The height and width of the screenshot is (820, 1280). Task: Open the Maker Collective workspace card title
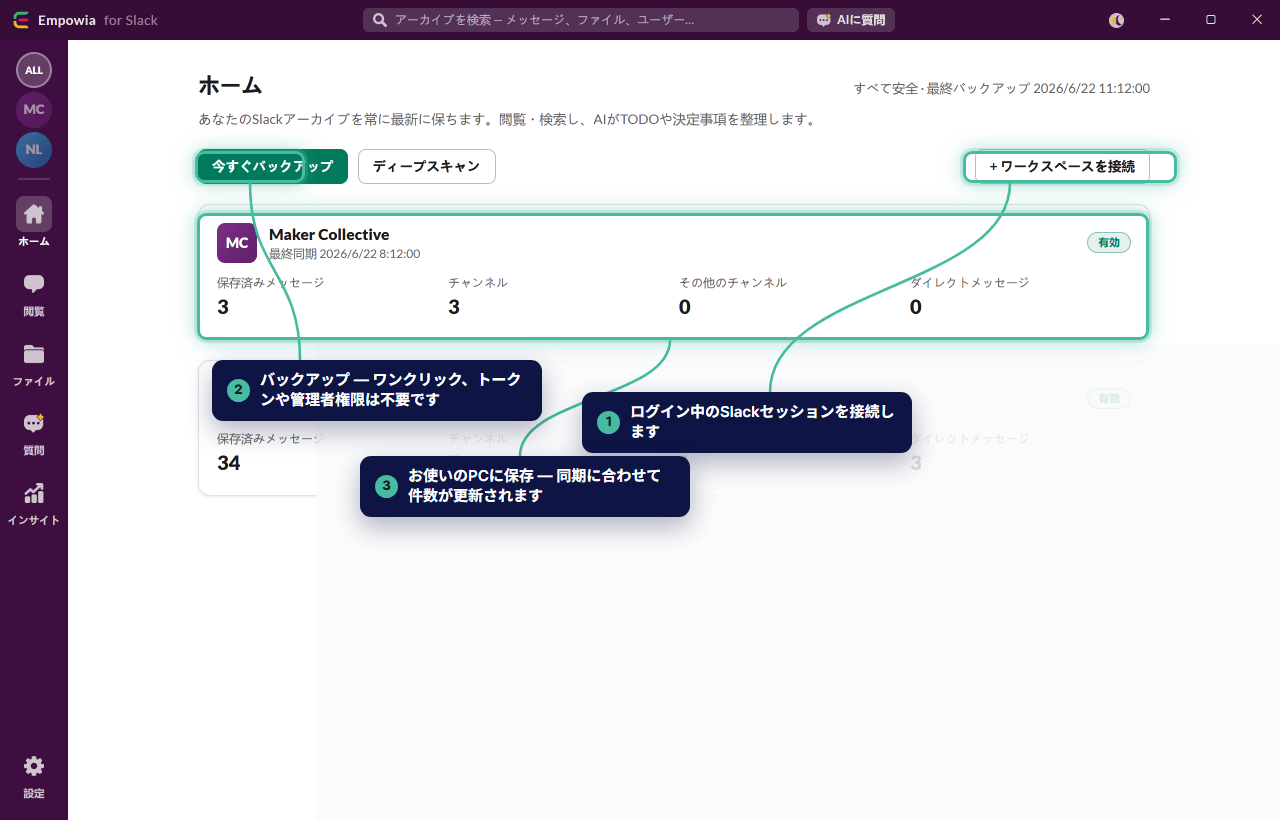point(329,235)
